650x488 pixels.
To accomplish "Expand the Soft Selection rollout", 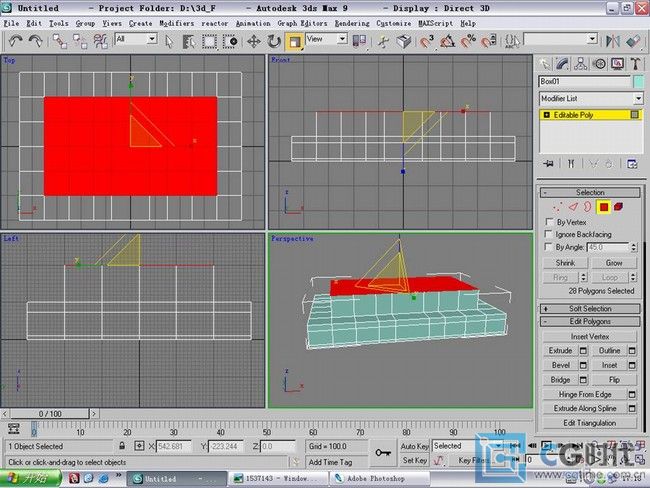I will (x=590, y=309).
